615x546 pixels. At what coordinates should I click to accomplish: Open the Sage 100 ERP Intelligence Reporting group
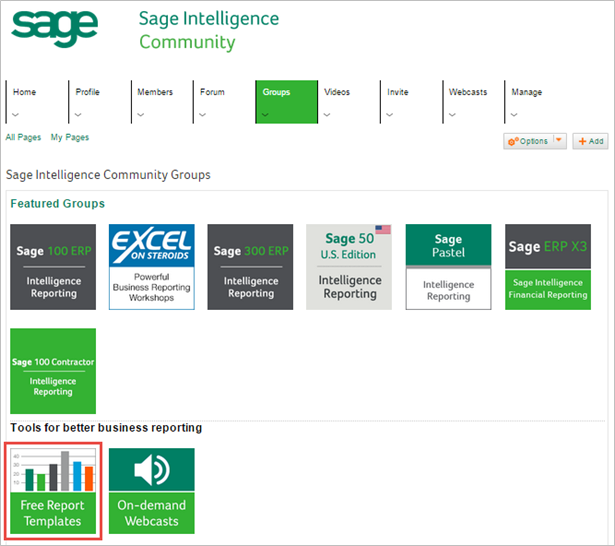(53, 267)
